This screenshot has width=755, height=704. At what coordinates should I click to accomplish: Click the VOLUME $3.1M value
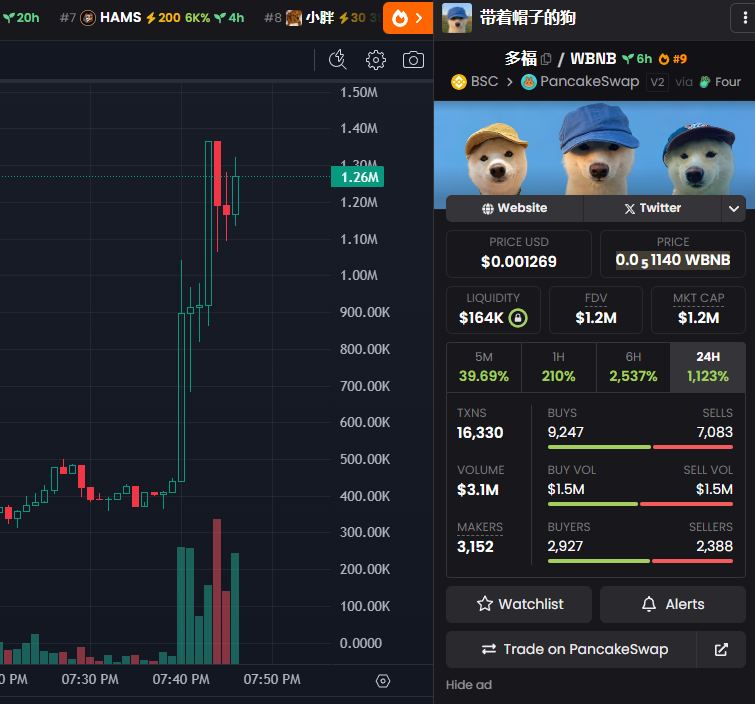[x=478, y=490]
